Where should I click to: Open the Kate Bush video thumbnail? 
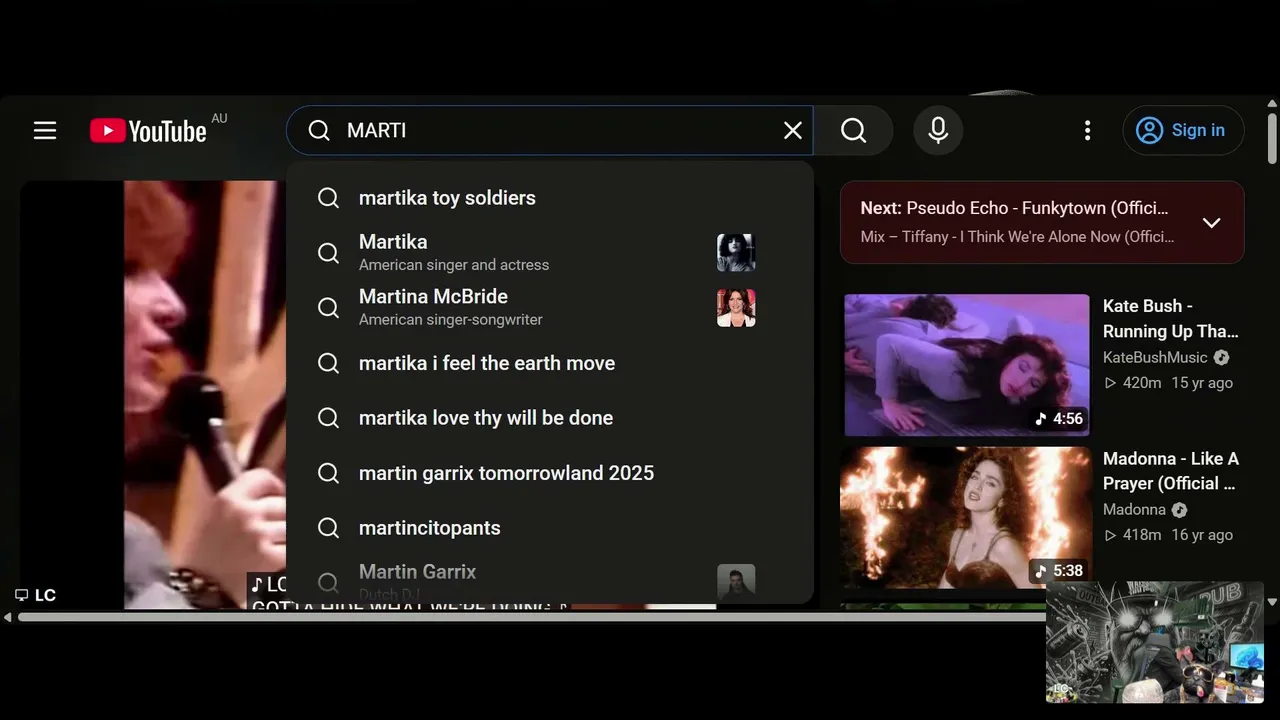966,365
